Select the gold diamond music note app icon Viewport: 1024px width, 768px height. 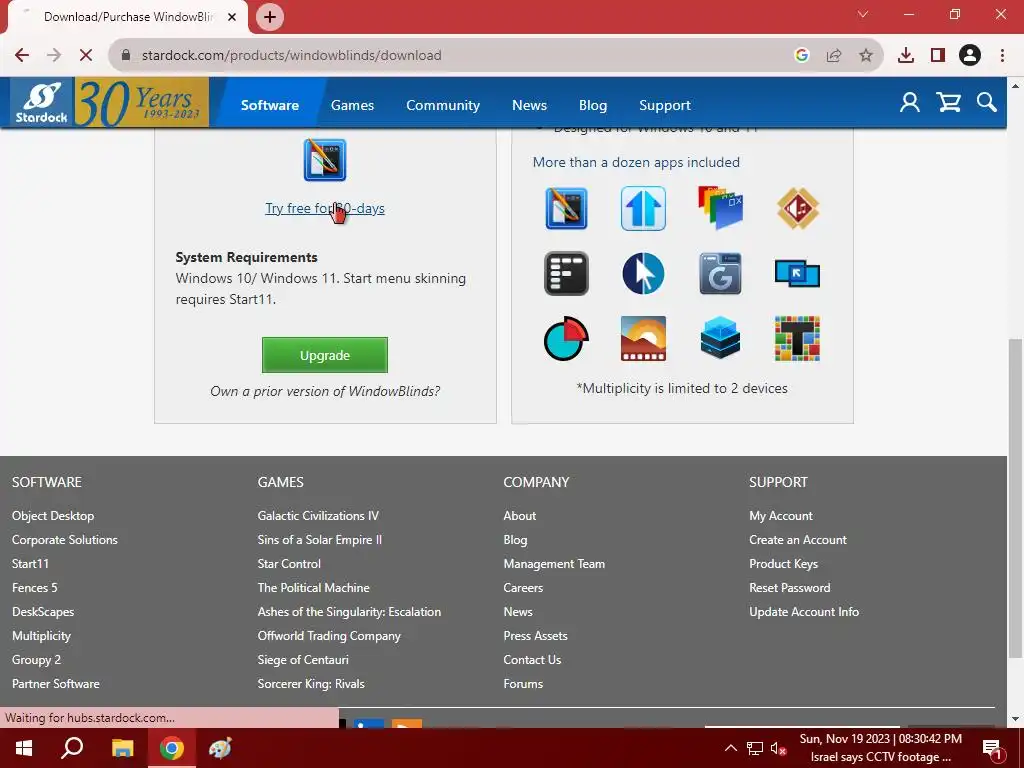tap(797, 208)
